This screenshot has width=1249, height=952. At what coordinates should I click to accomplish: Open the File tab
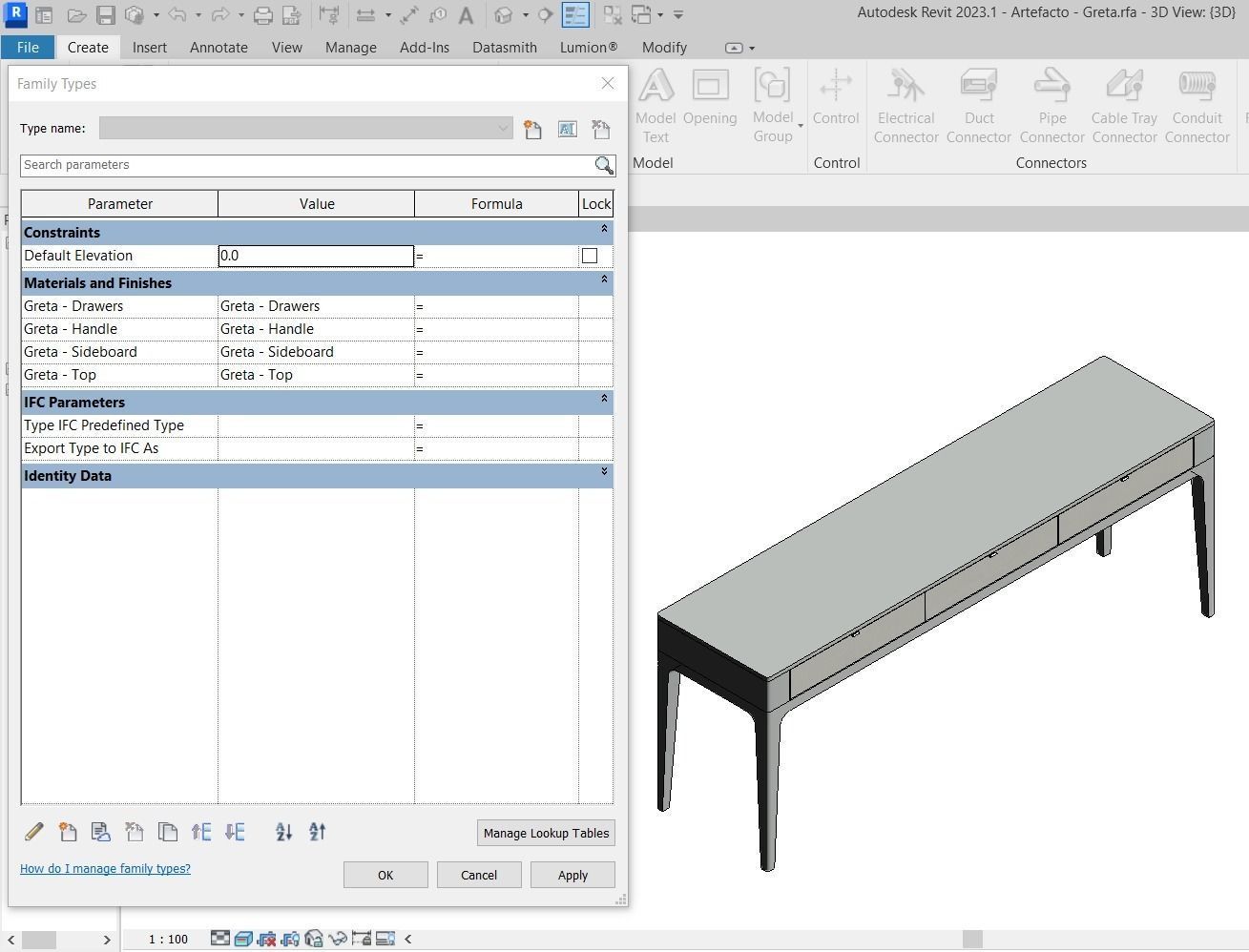(28, 47)
